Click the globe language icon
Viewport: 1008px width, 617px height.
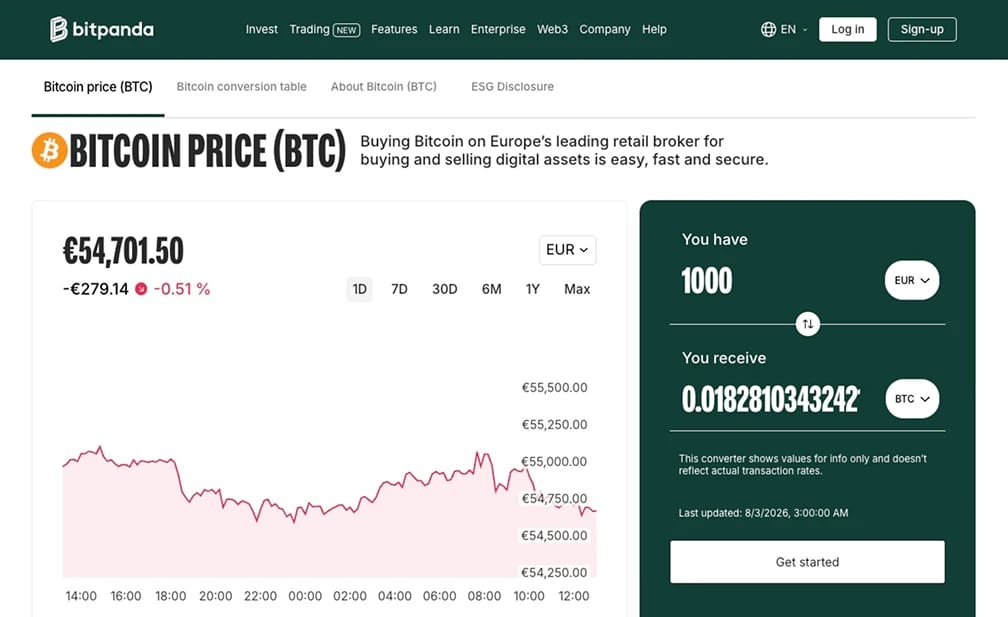(768, 29)
